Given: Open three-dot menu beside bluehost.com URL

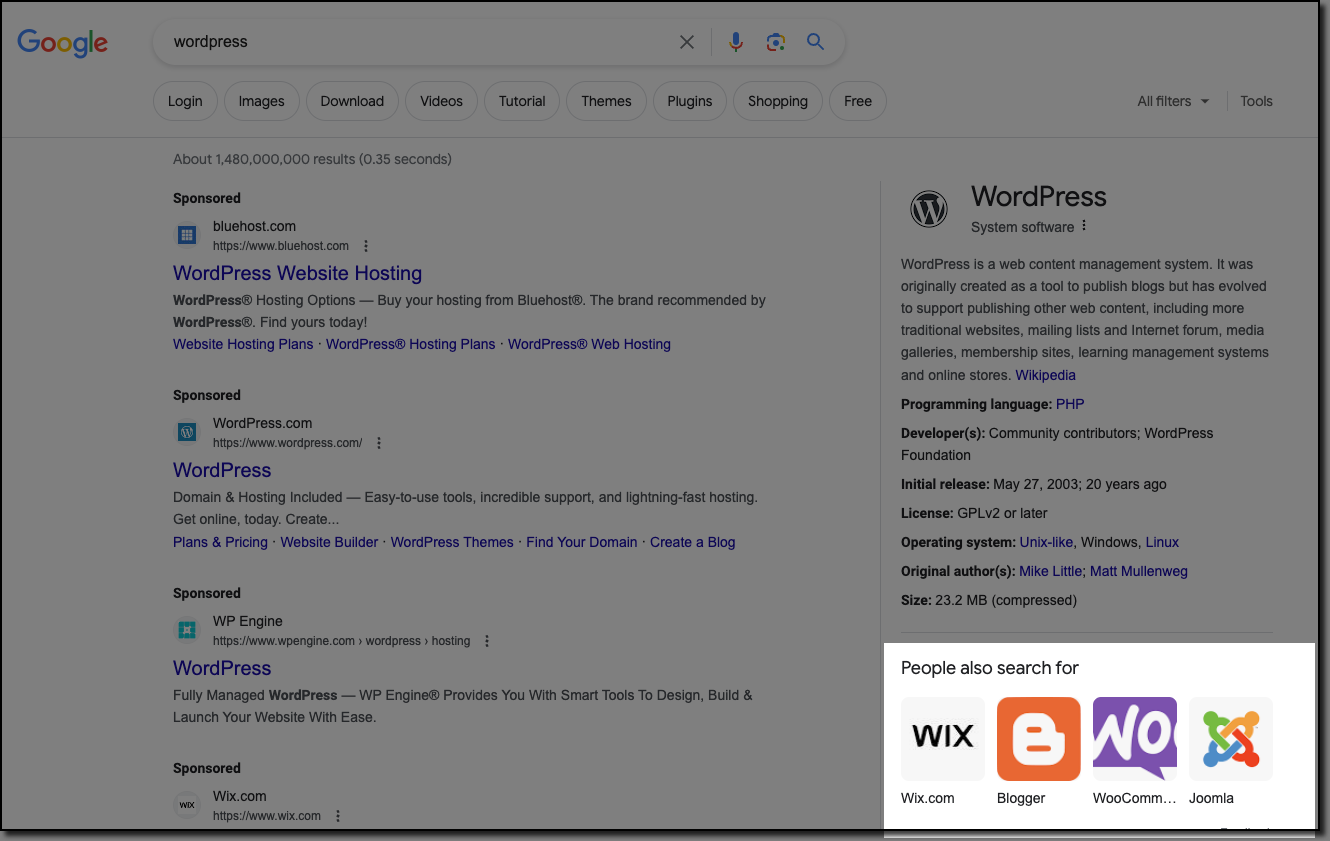Looking at the screenshot, I should pyautogui.click(x=366, y=246).
